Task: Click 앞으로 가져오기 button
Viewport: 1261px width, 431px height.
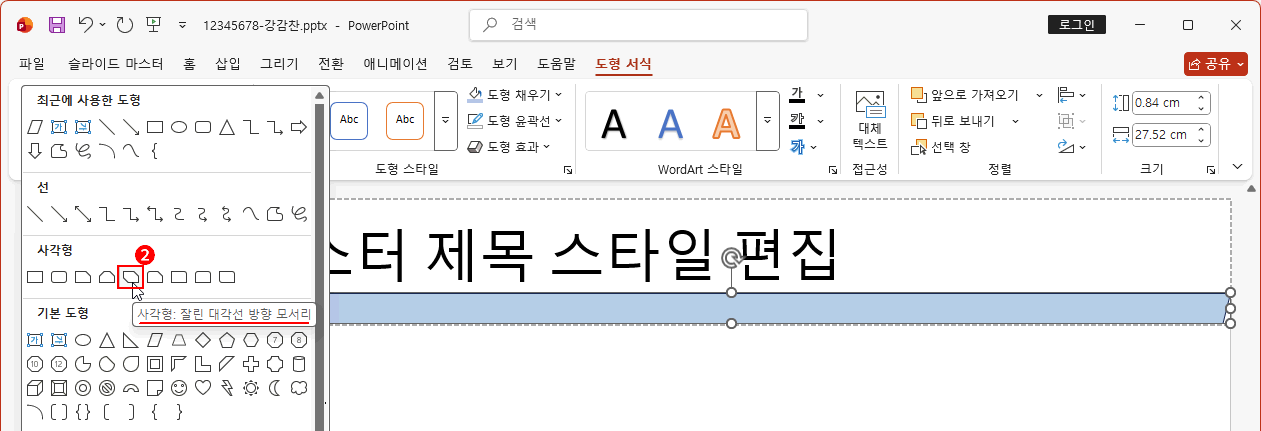Action: [x=965, y=95]
